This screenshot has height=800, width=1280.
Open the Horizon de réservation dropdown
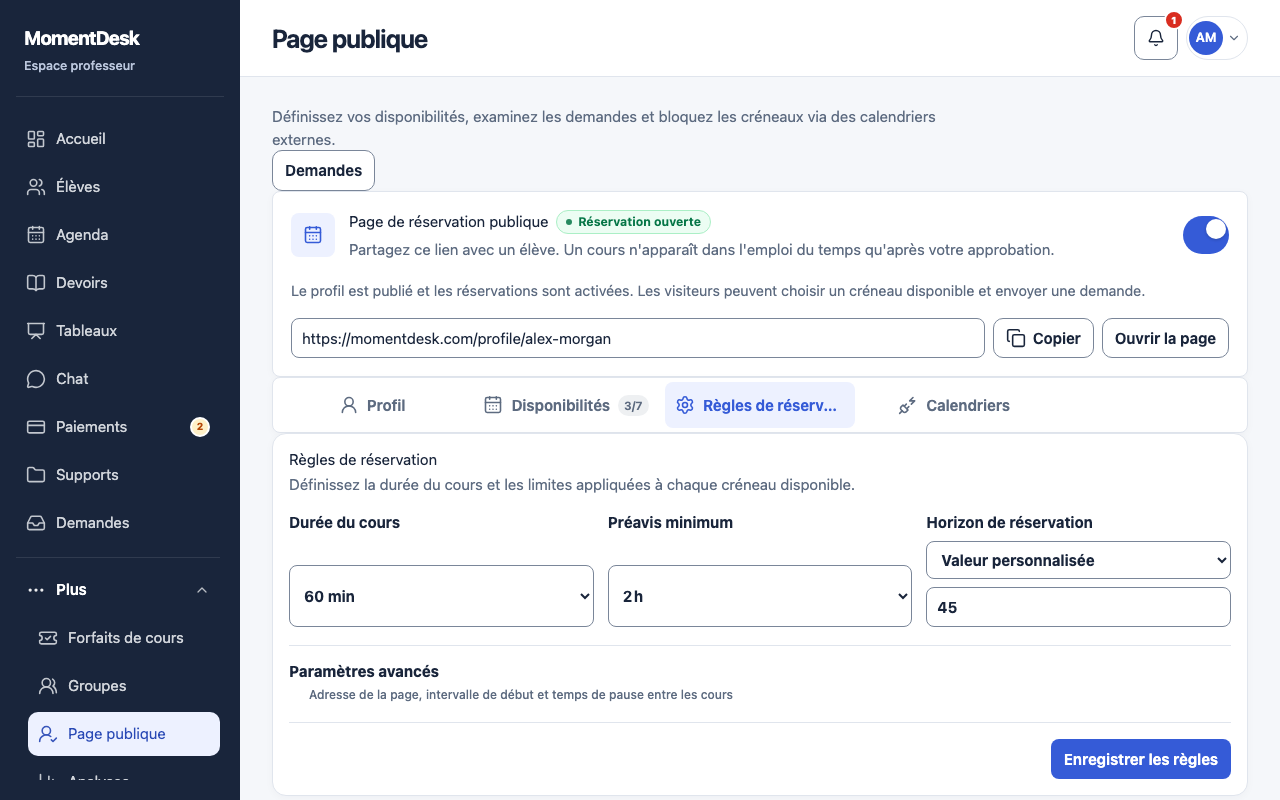tap(1078, 560)
